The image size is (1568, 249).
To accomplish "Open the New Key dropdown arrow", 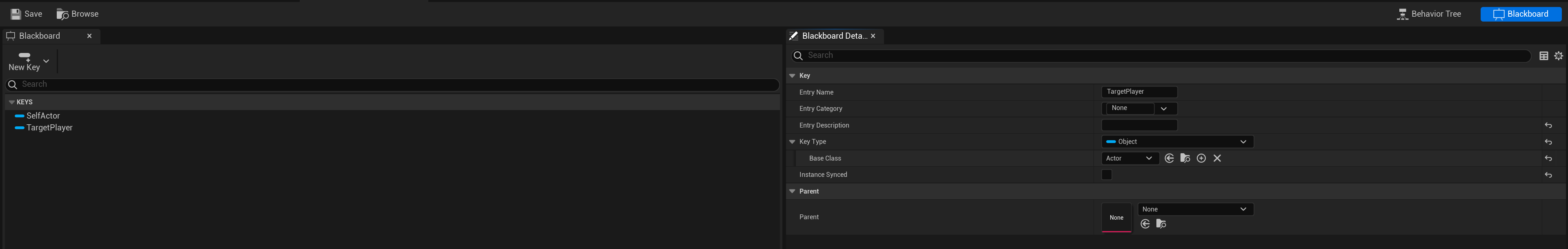I will 46,62.
